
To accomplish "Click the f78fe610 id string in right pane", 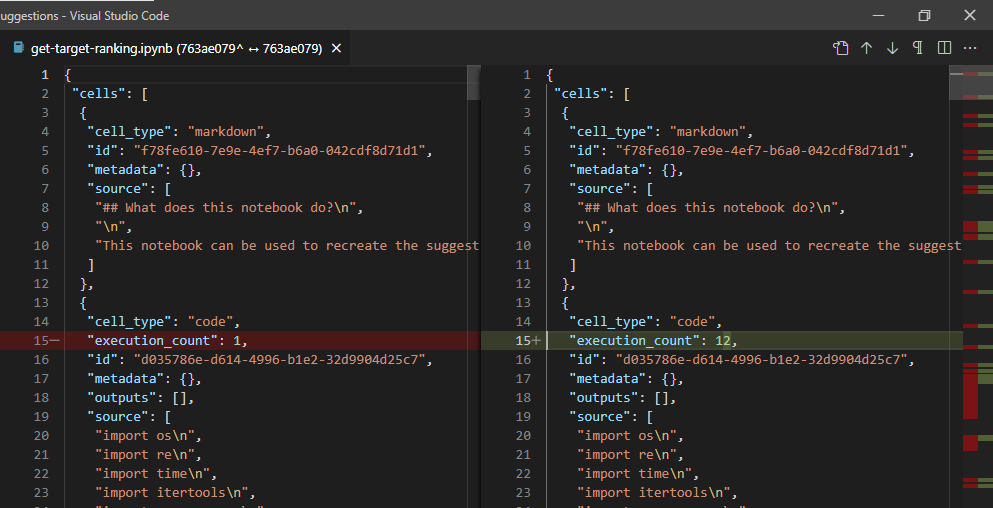I will (761, 151).
